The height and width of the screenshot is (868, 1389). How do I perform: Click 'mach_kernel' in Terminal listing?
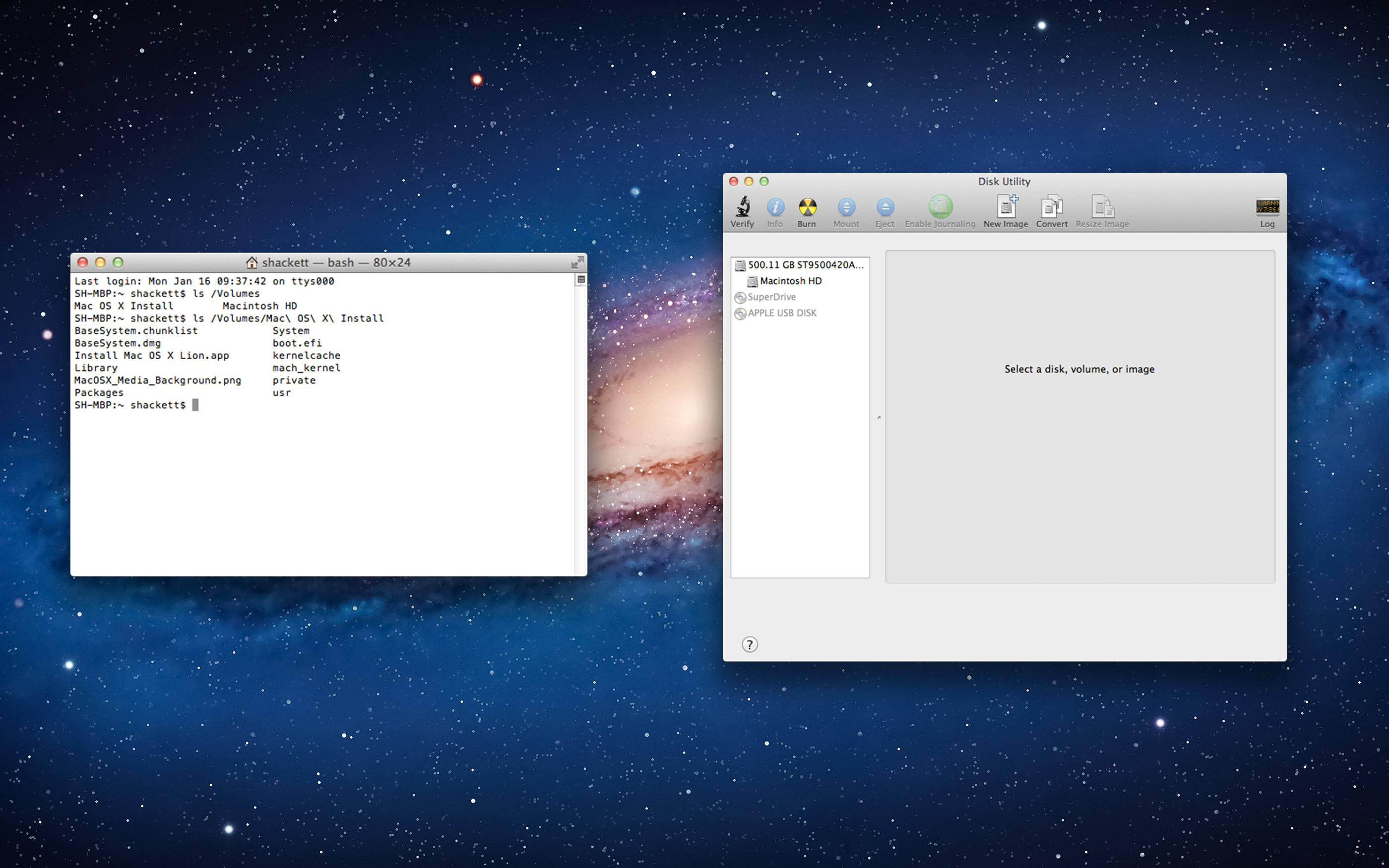[307, 368]
